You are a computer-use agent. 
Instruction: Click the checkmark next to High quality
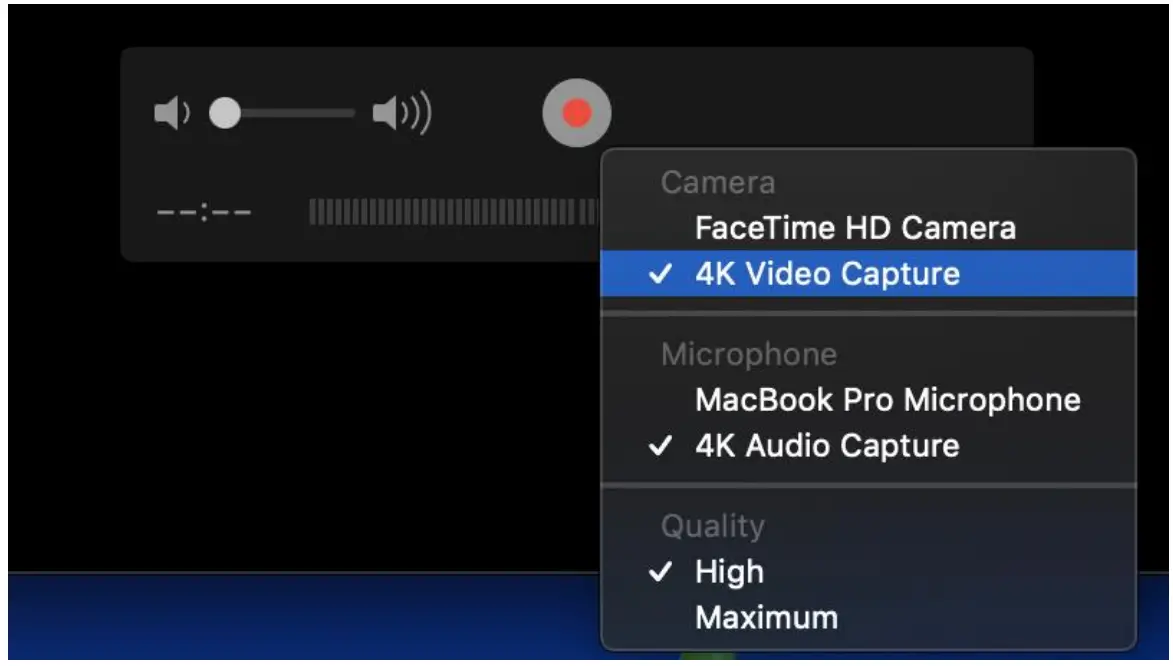[x=662, y=571]
